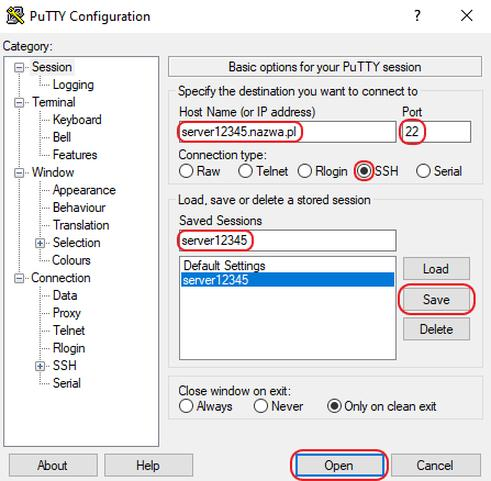Screen dimensions: 491x481
Task: Set close window on exit to Never
Action: point(260,406)
